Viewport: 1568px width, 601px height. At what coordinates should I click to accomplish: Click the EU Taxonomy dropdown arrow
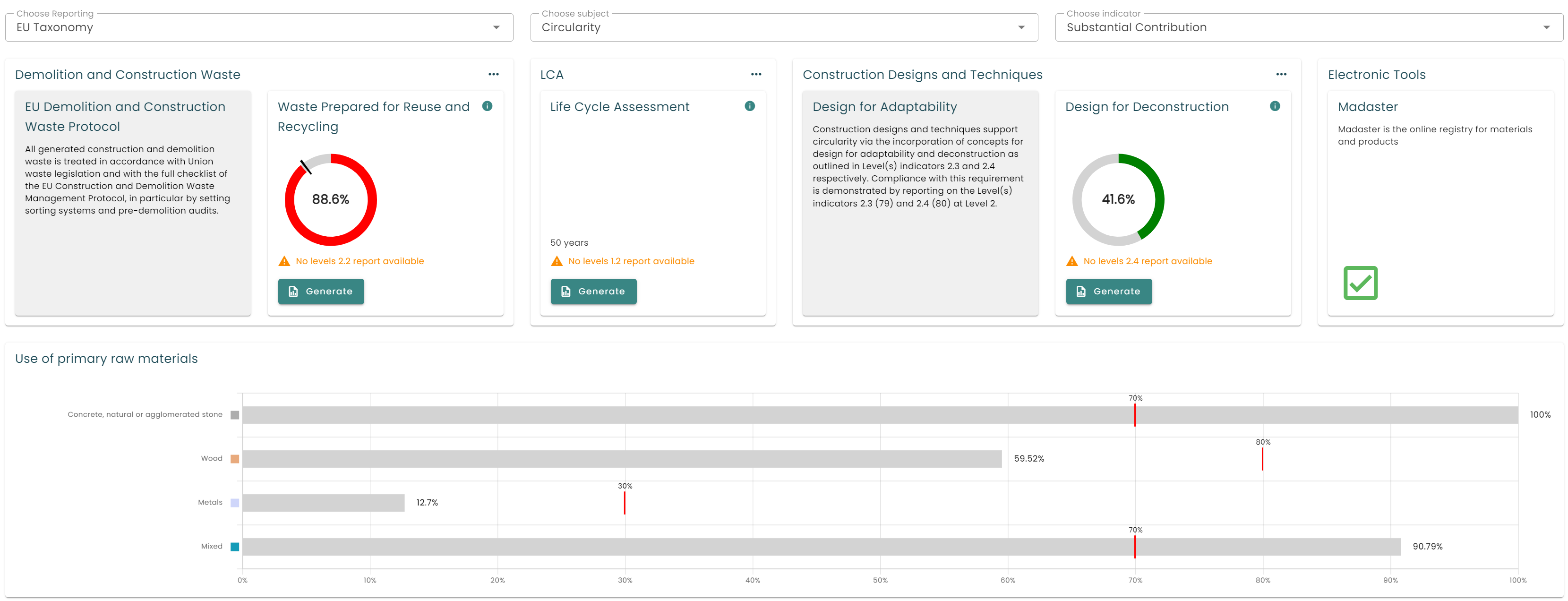tap(496, 27)
